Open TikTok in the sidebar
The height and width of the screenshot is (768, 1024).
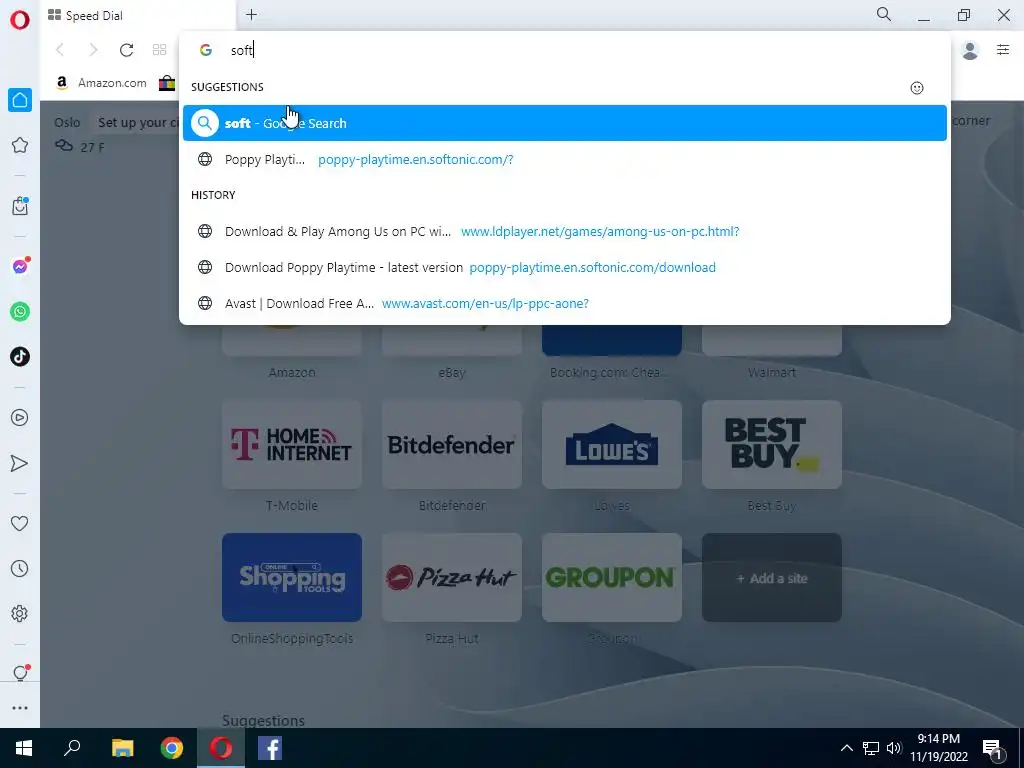[20, 357]
